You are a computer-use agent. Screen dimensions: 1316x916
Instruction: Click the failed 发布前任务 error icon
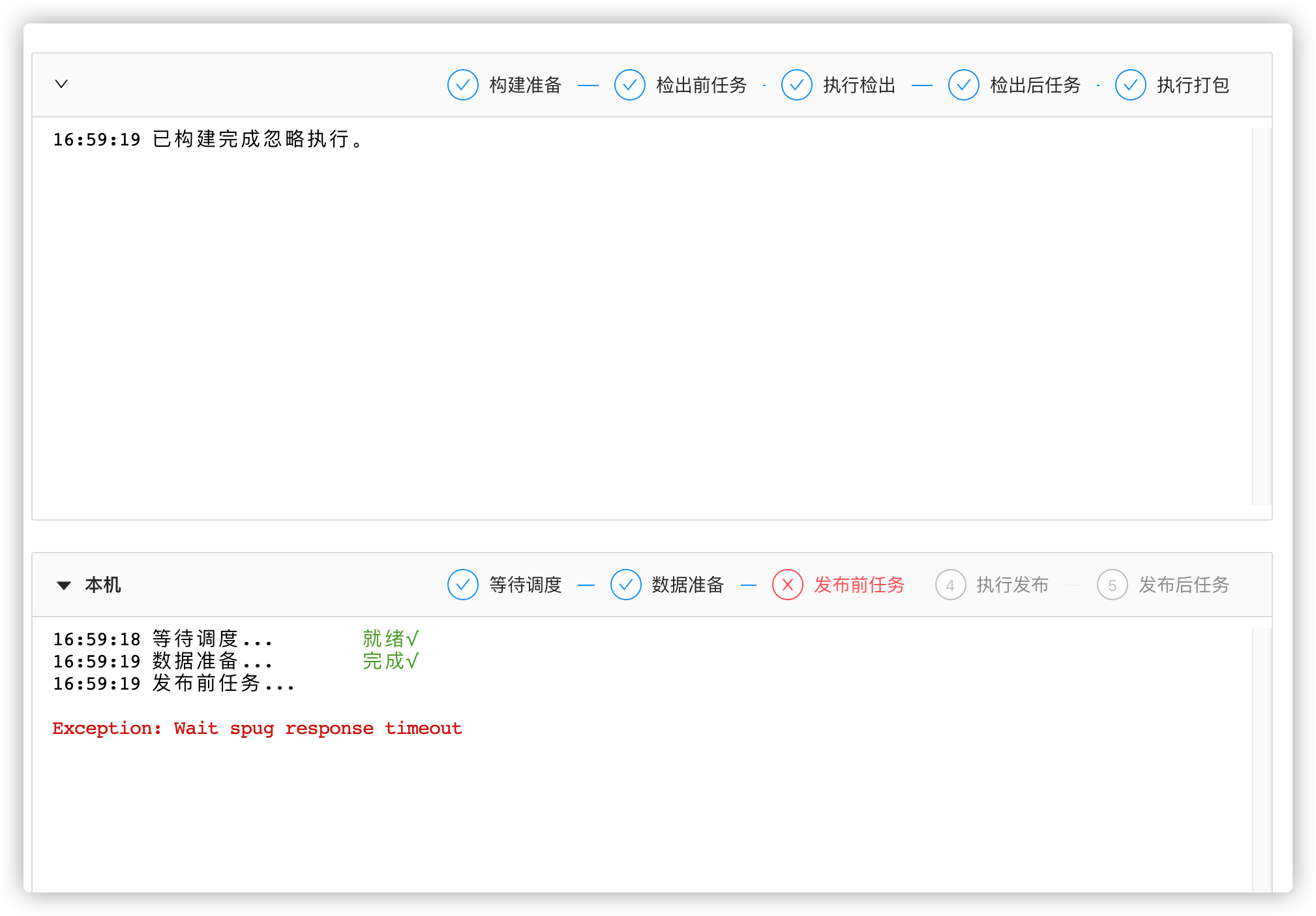pyautogui.click(x=788, y=585)
